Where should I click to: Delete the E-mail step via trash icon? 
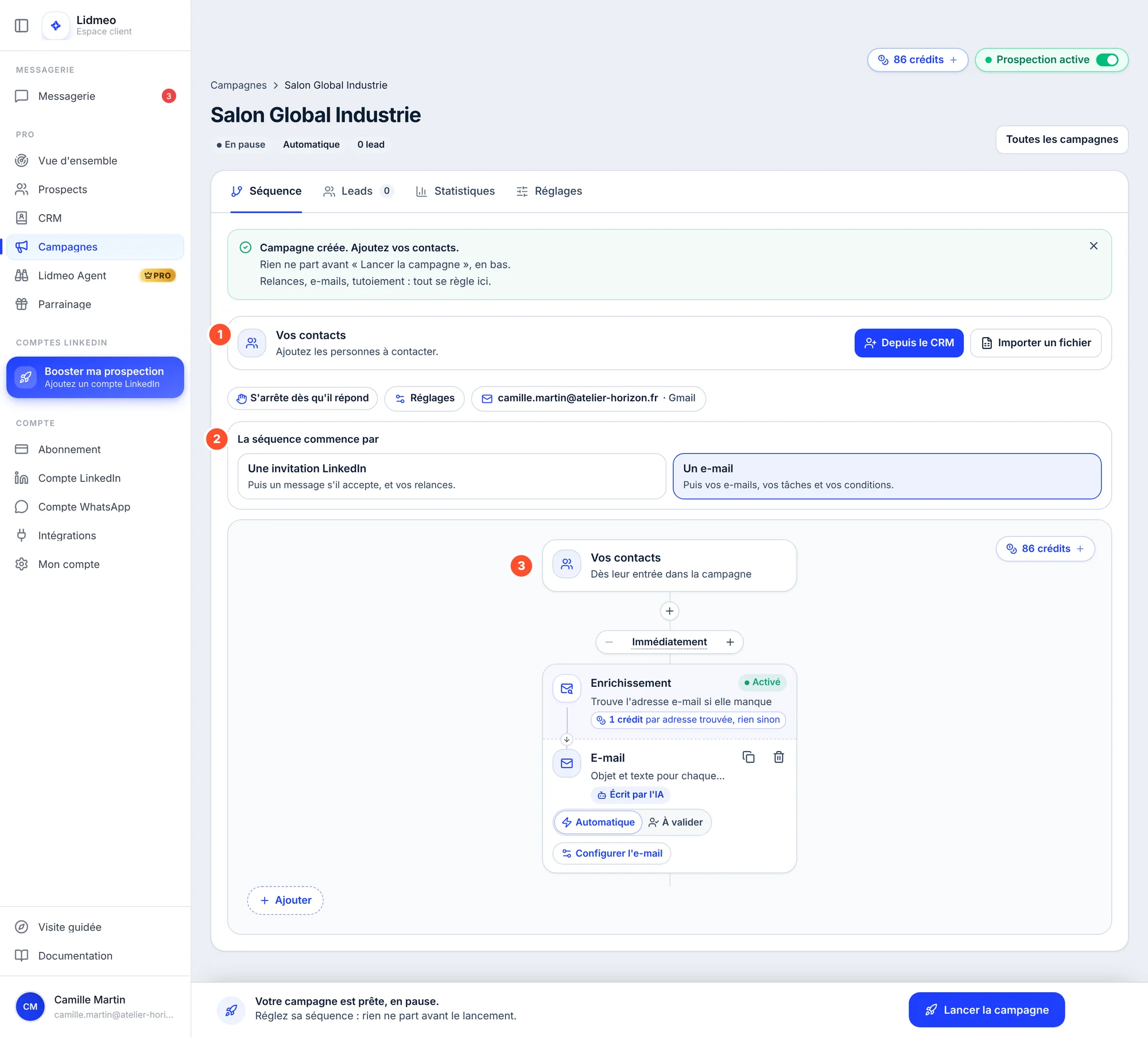[778, 757]
